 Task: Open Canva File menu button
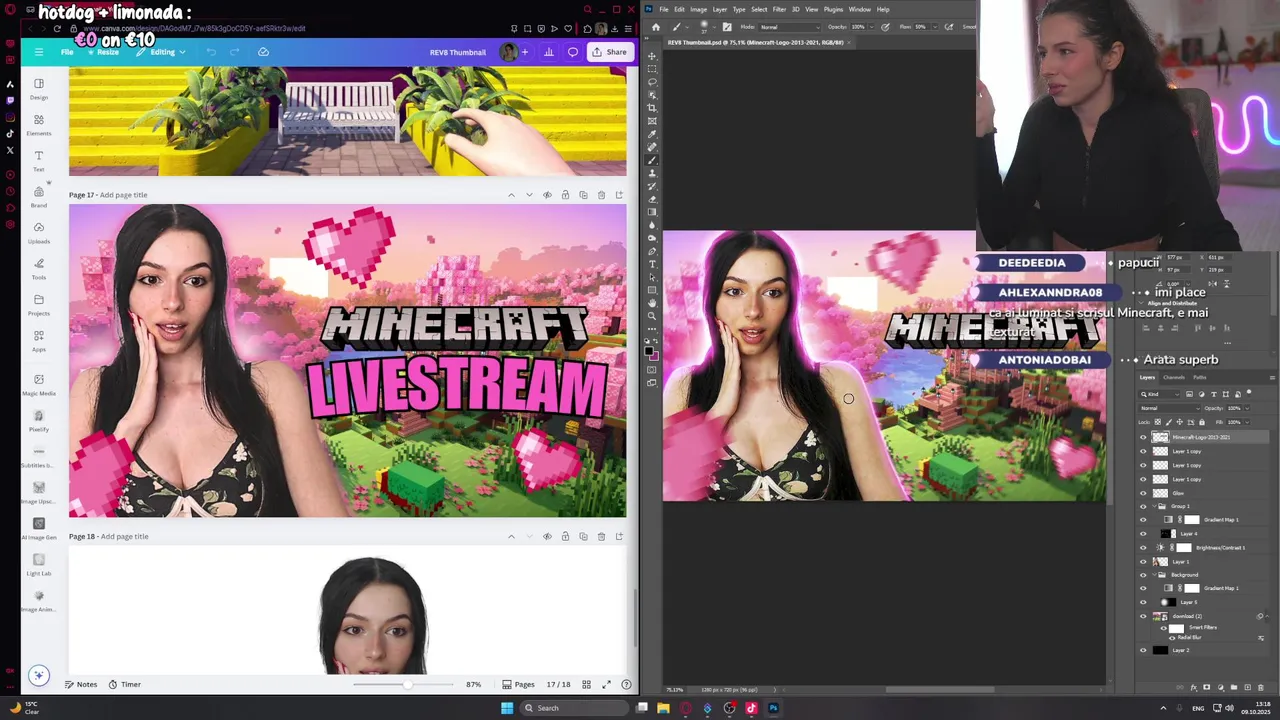(x=67, y=52)
